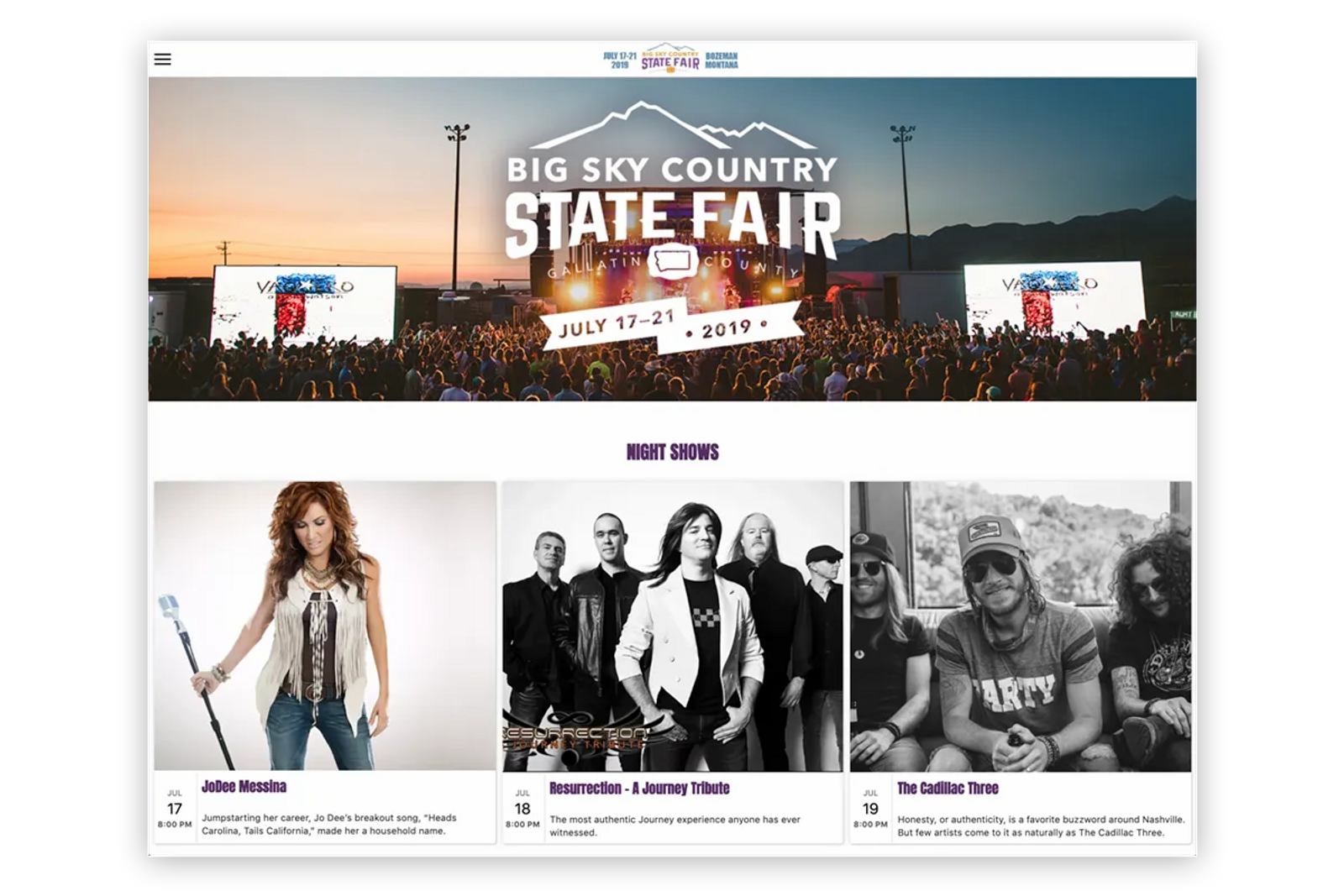The height and width of the screenshot is (896, 1344).
Task: Open The Cadillac Three band photo
Action: tap(1021, 626)
